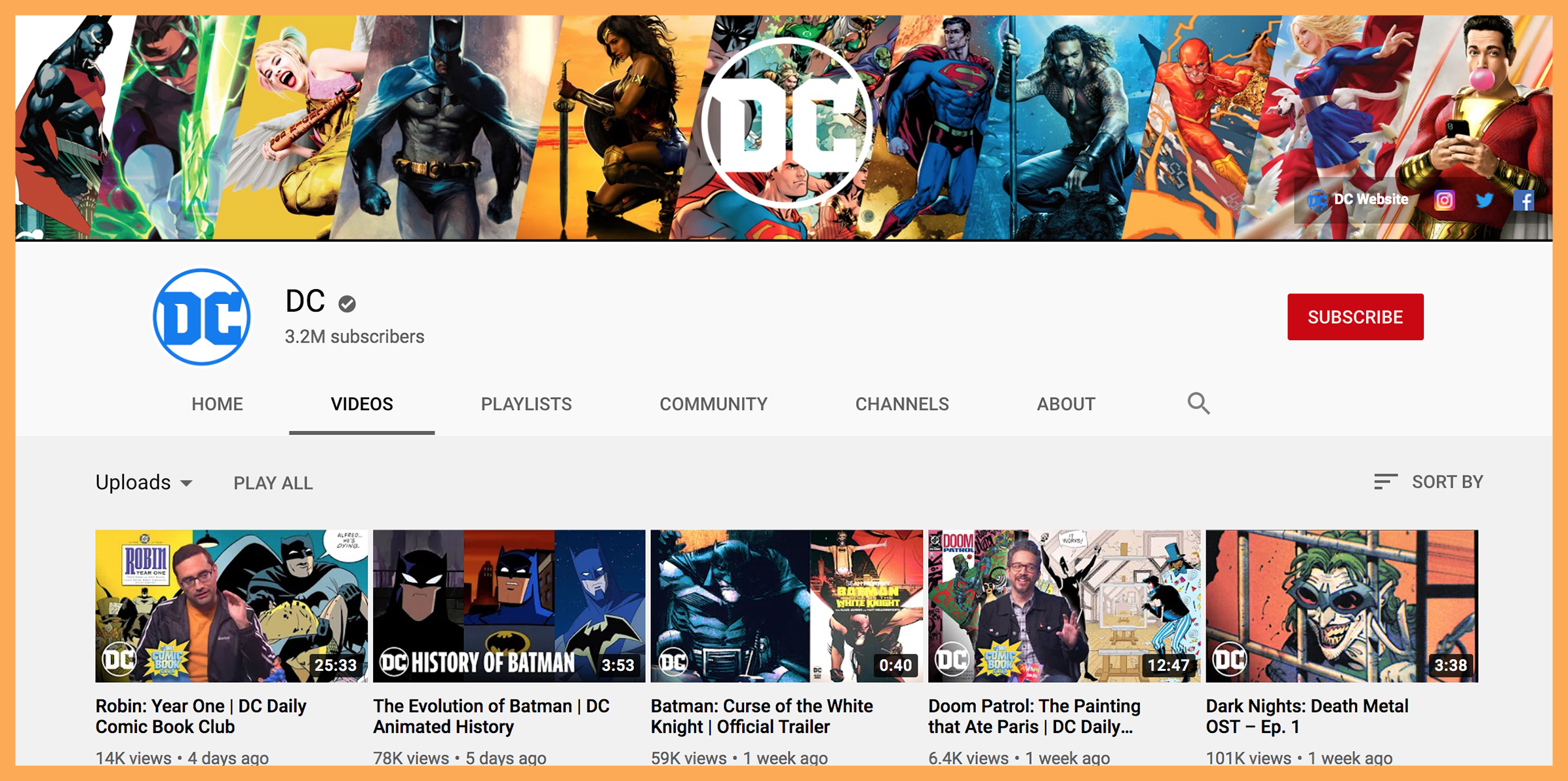Open the Sort By menu
Image resolution: width=1568 pixels, height=781 pixels.
[1428, 482]
